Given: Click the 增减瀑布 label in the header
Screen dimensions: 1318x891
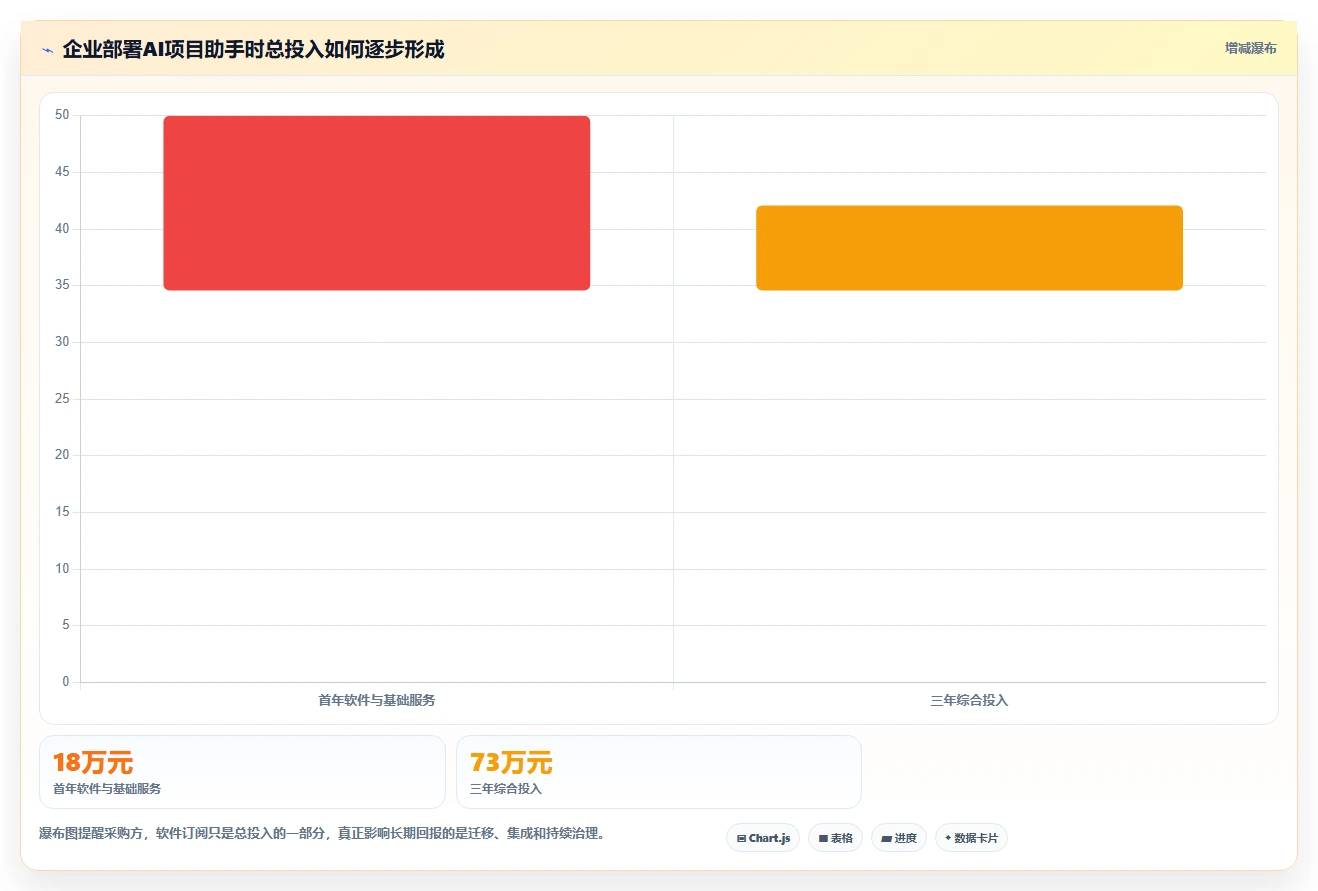Looking at the screenshot, I should 1250,48.
